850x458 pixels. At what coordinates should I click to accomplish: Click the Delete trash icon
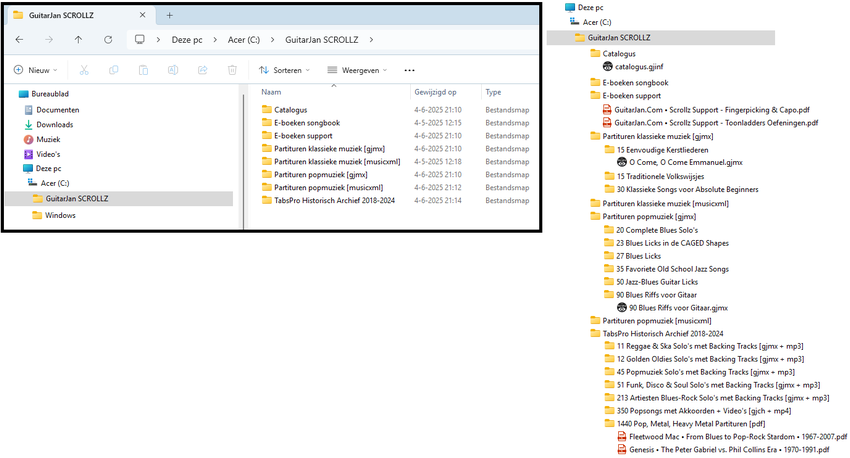[x=232, y=70]
